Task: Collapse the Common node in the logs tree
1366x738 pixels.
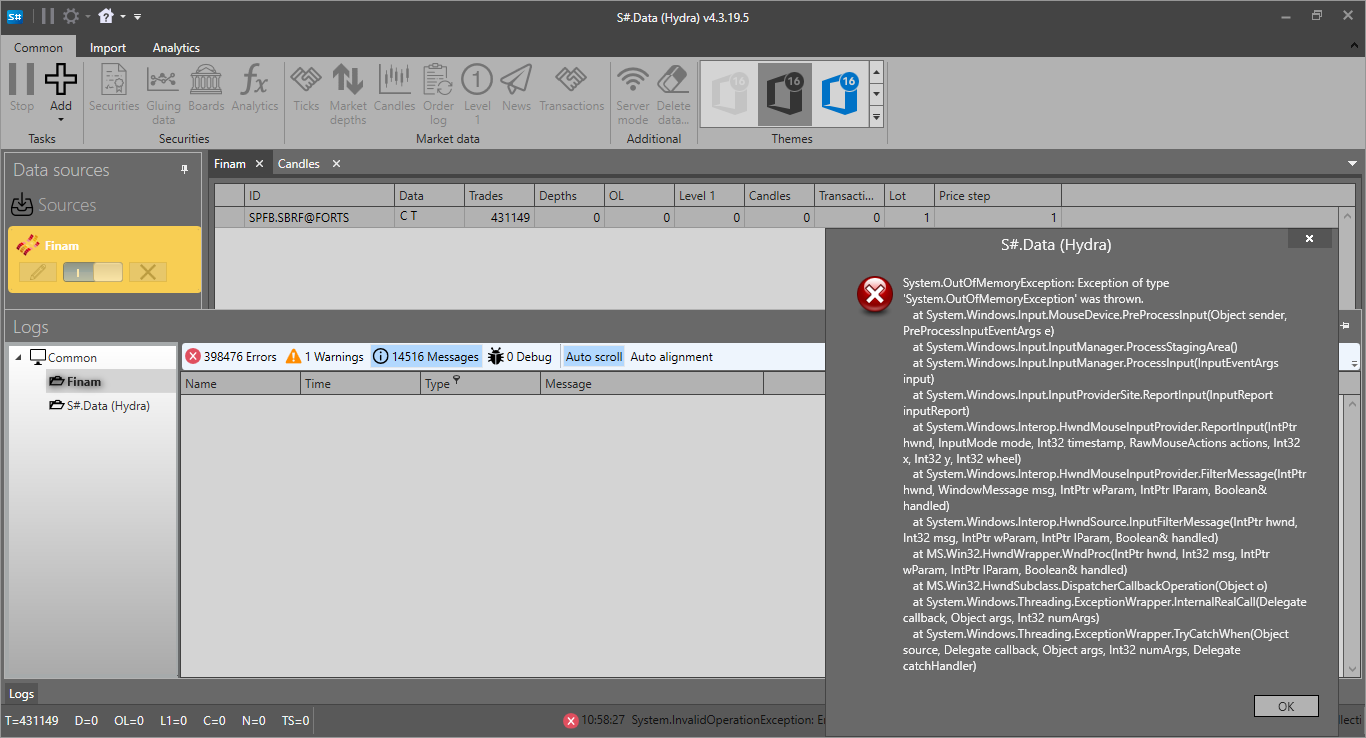Action: [x=19, y=357]
